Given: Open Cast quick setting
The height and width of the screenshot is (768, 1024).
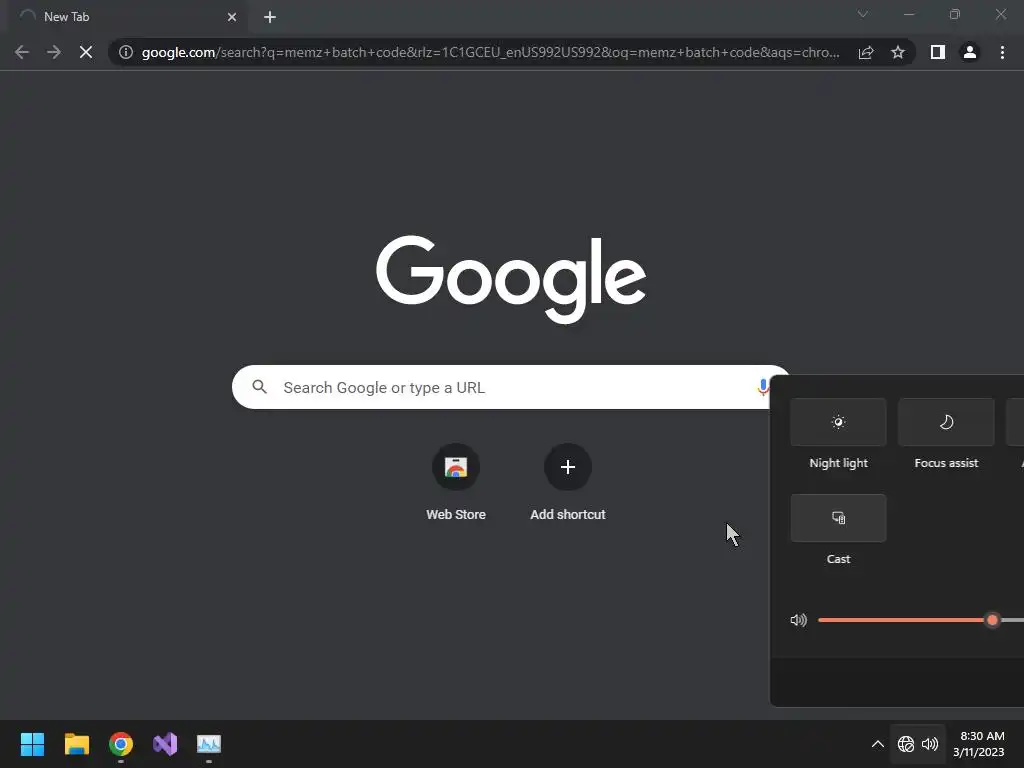Looking at the screenshot, I should pyautogui.click(x=839, y=518).
